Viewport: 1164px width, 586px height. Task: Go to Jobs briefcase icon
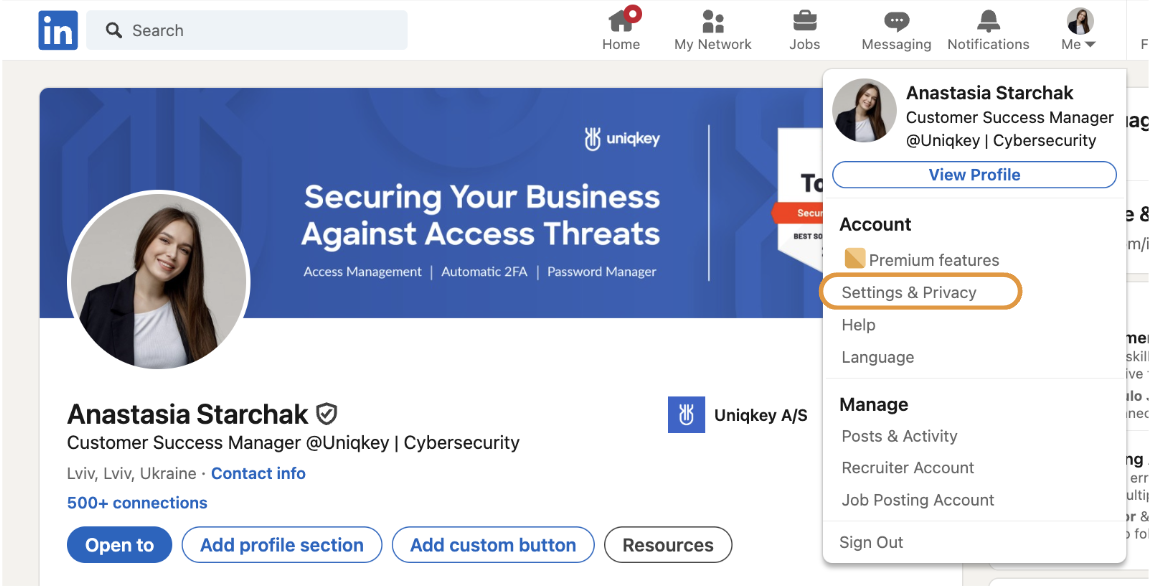[805, 21]
